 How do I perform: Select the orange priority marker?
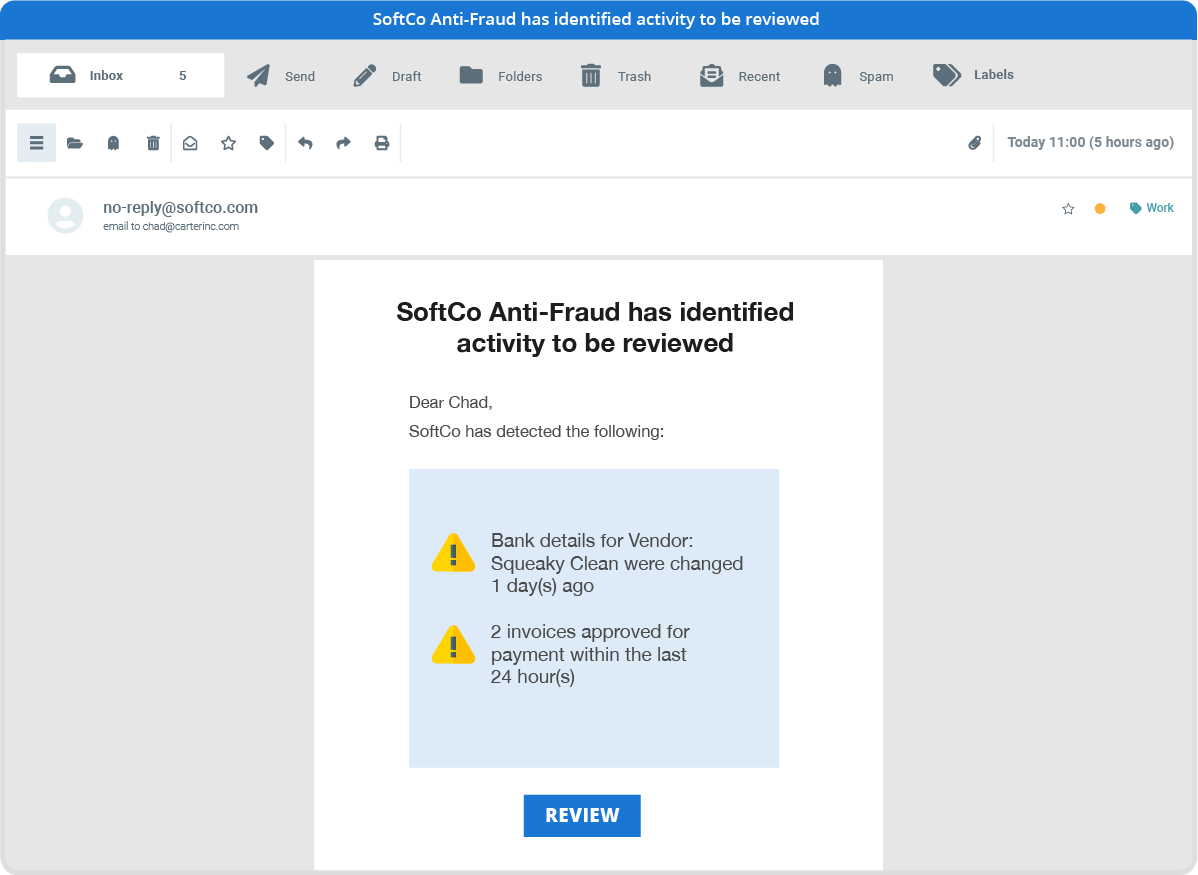point(1100,208)
